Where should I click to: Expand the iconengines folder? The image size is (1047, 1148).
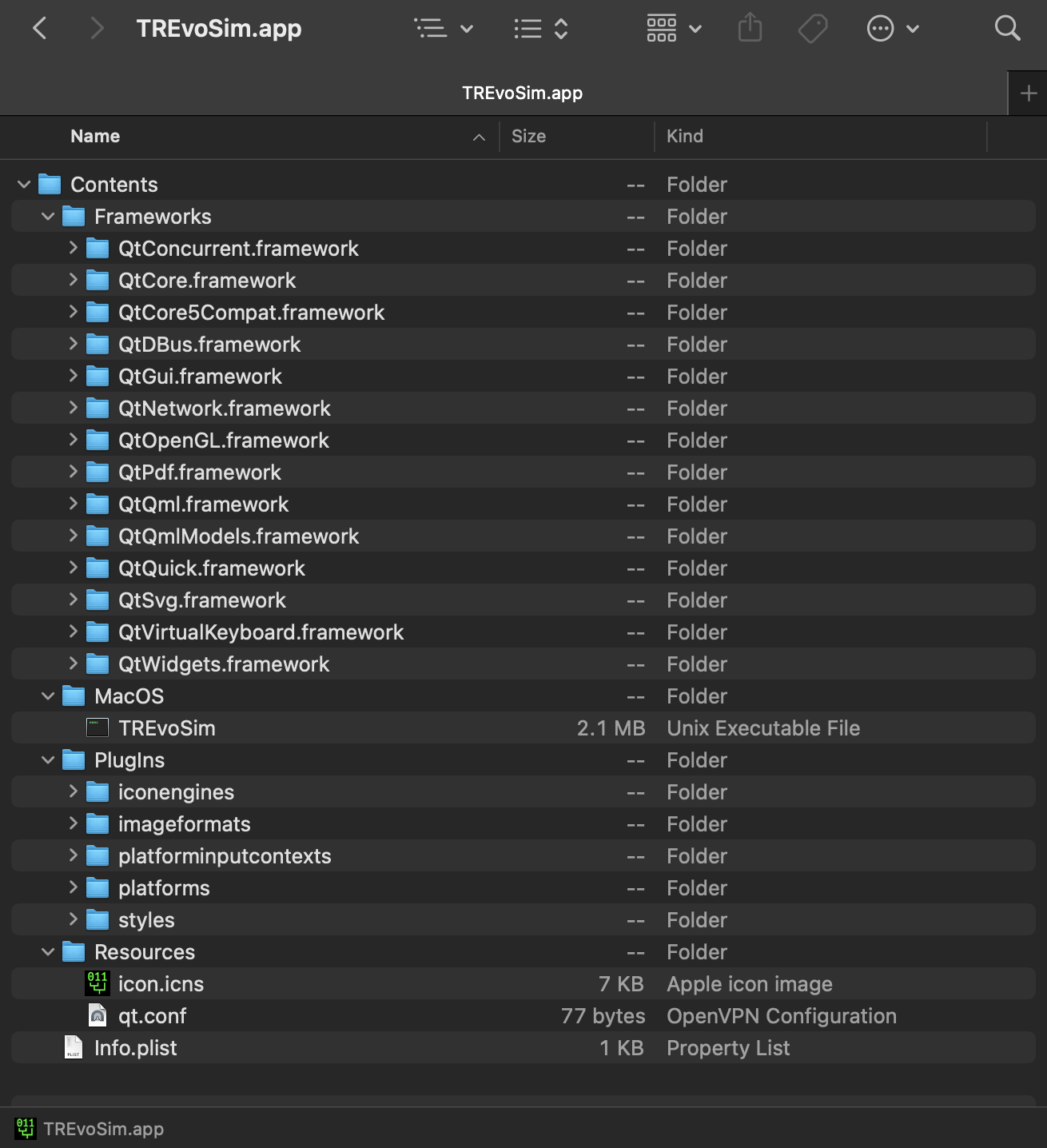pyautogui.click(x=73, y=791)
